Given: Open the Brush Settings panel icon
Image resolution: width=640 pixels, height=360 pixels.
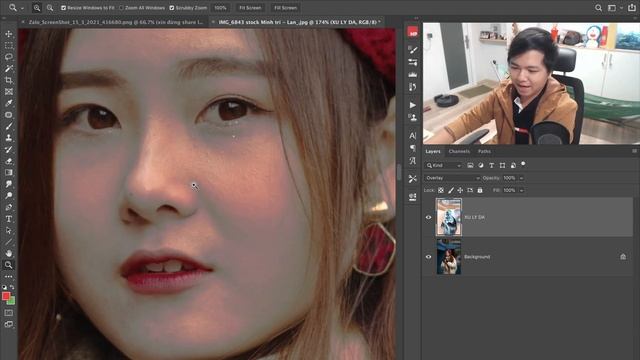Looking at the screenshot, I should 413,50.
